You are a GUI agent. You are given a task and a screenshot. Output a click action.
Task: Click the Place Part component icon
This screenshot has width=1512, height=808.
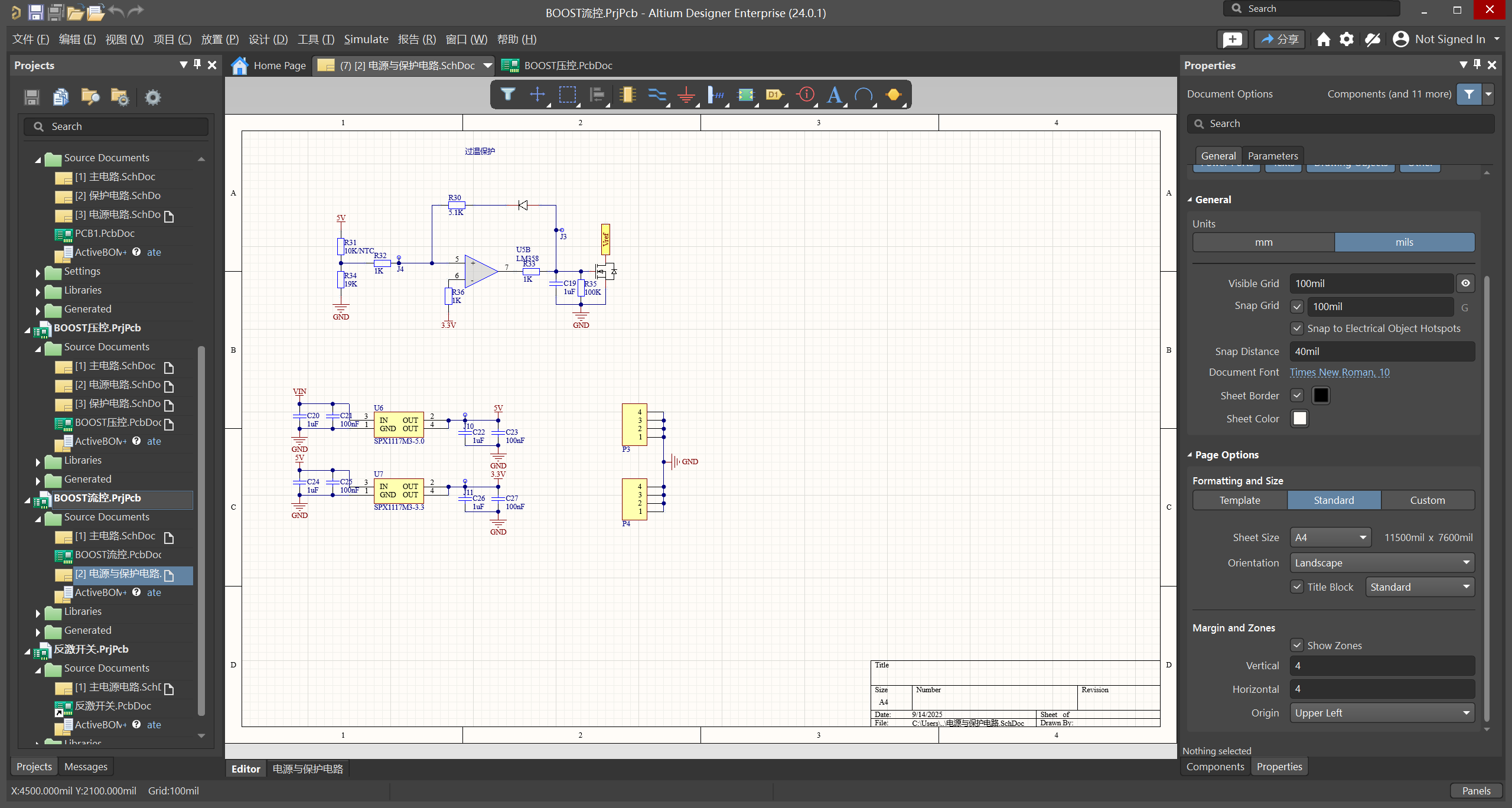(627, 95)
